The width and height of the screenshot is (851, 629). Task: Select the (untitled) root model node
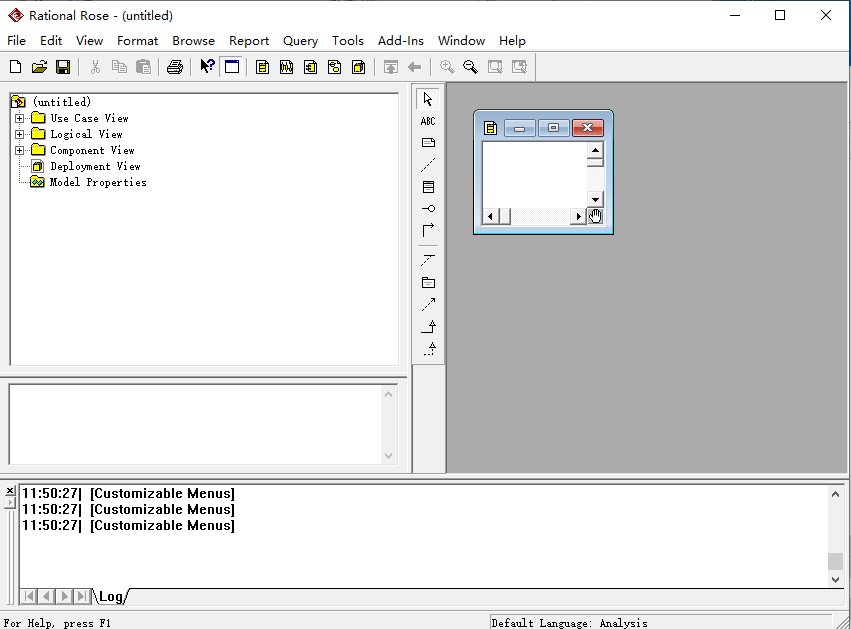pos(61,101)
